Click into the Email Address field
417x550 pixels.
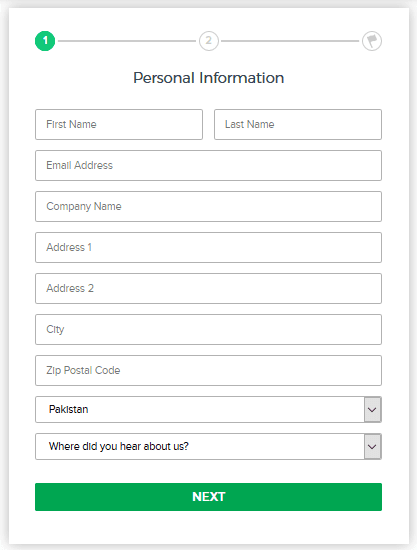pyautogui.click(x=208, y=166)
